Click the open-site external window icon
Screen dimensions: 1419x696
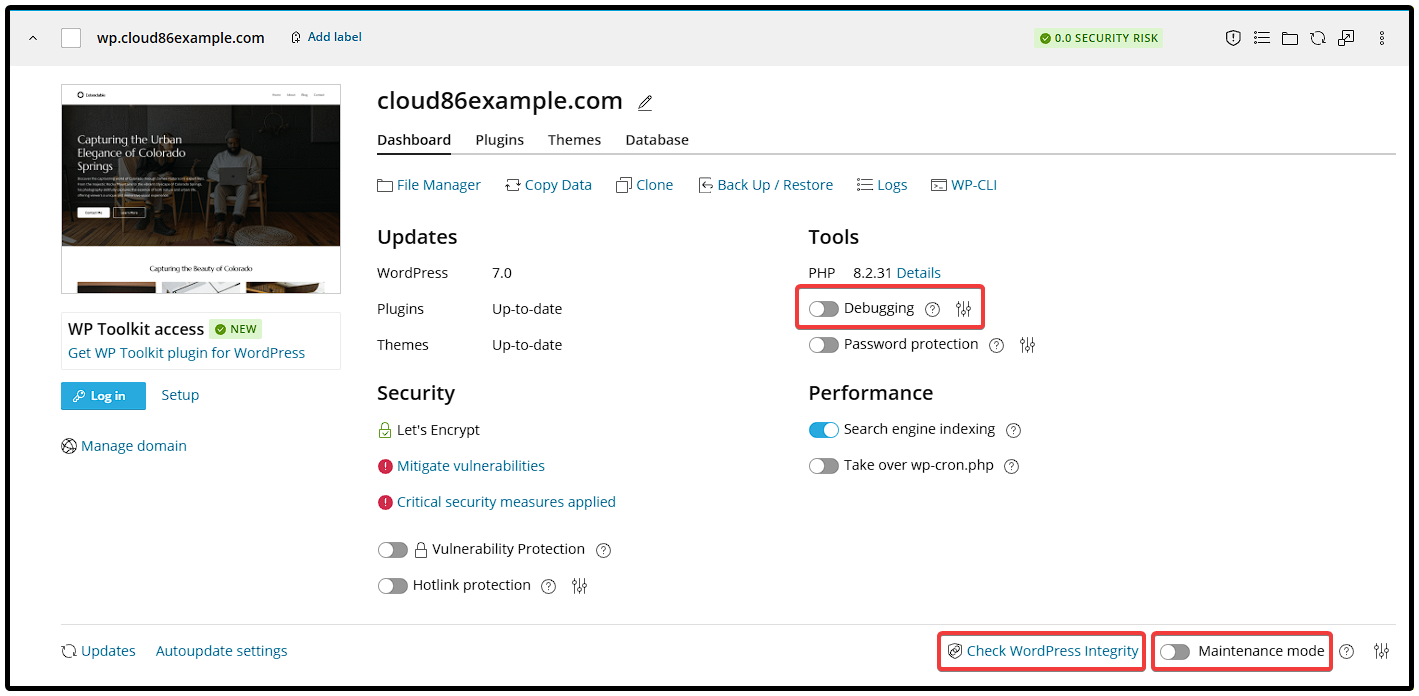tap(1347, 38)
